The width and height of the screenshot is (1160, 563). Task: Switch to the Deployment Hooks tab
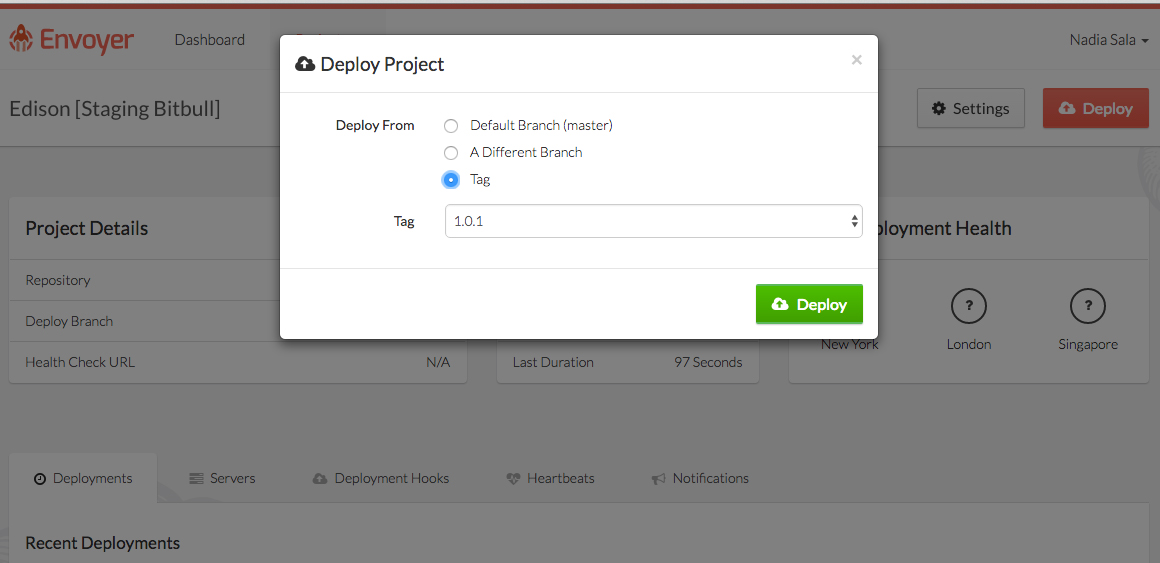coord(381,479)
